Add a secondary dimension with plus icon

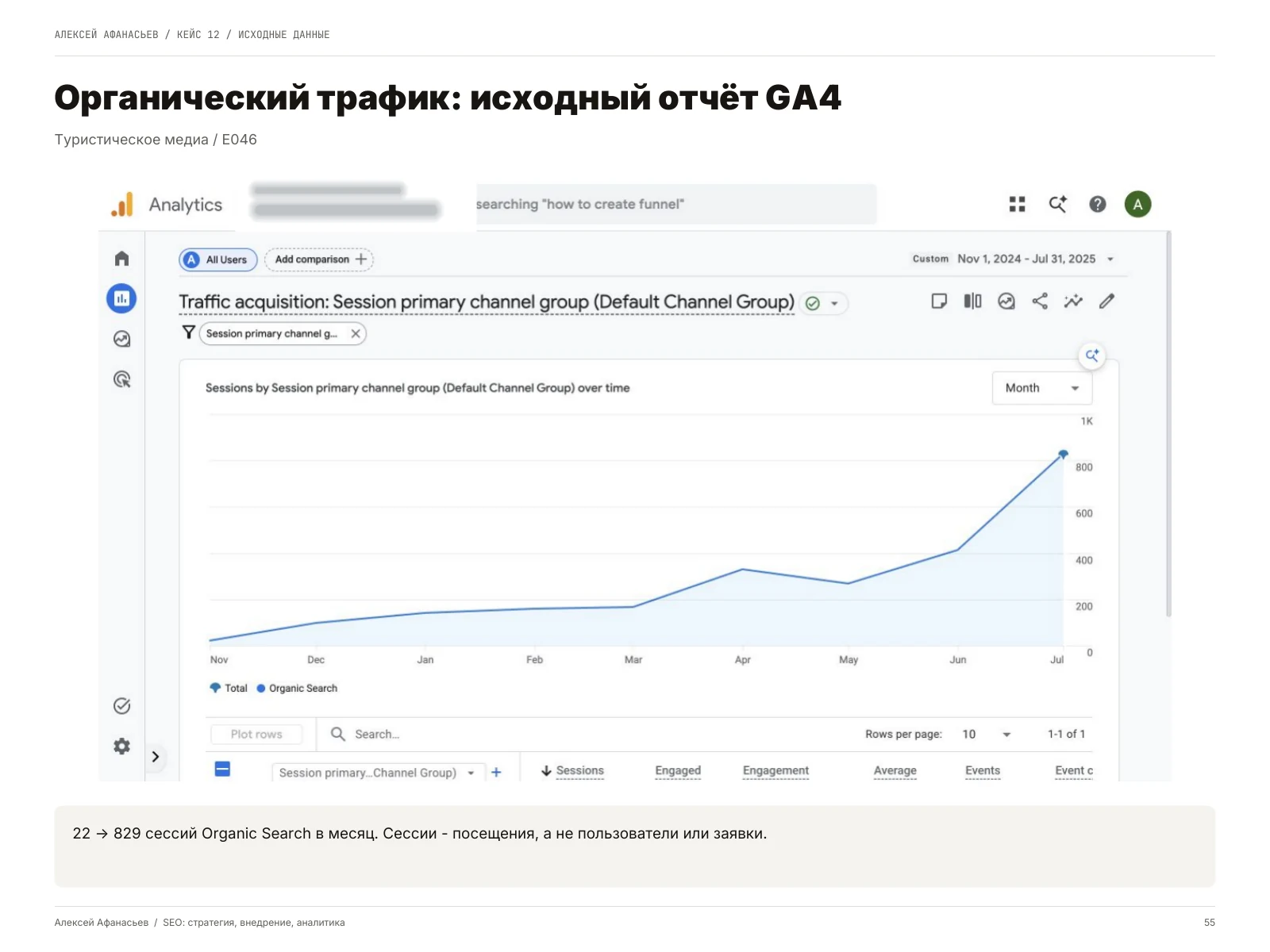tap(496, 772)
